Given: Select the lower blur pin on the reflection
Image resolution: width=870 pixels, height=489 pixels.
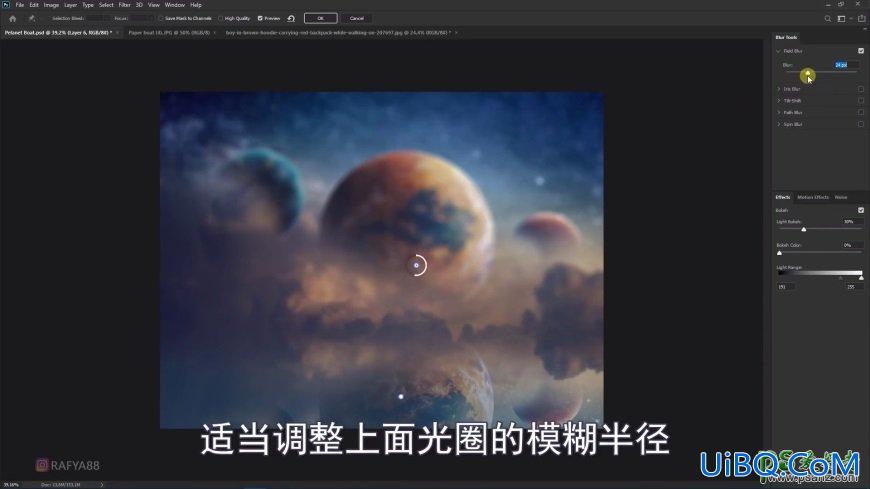Looking at the screenshot, I should [x=401, y=396].
